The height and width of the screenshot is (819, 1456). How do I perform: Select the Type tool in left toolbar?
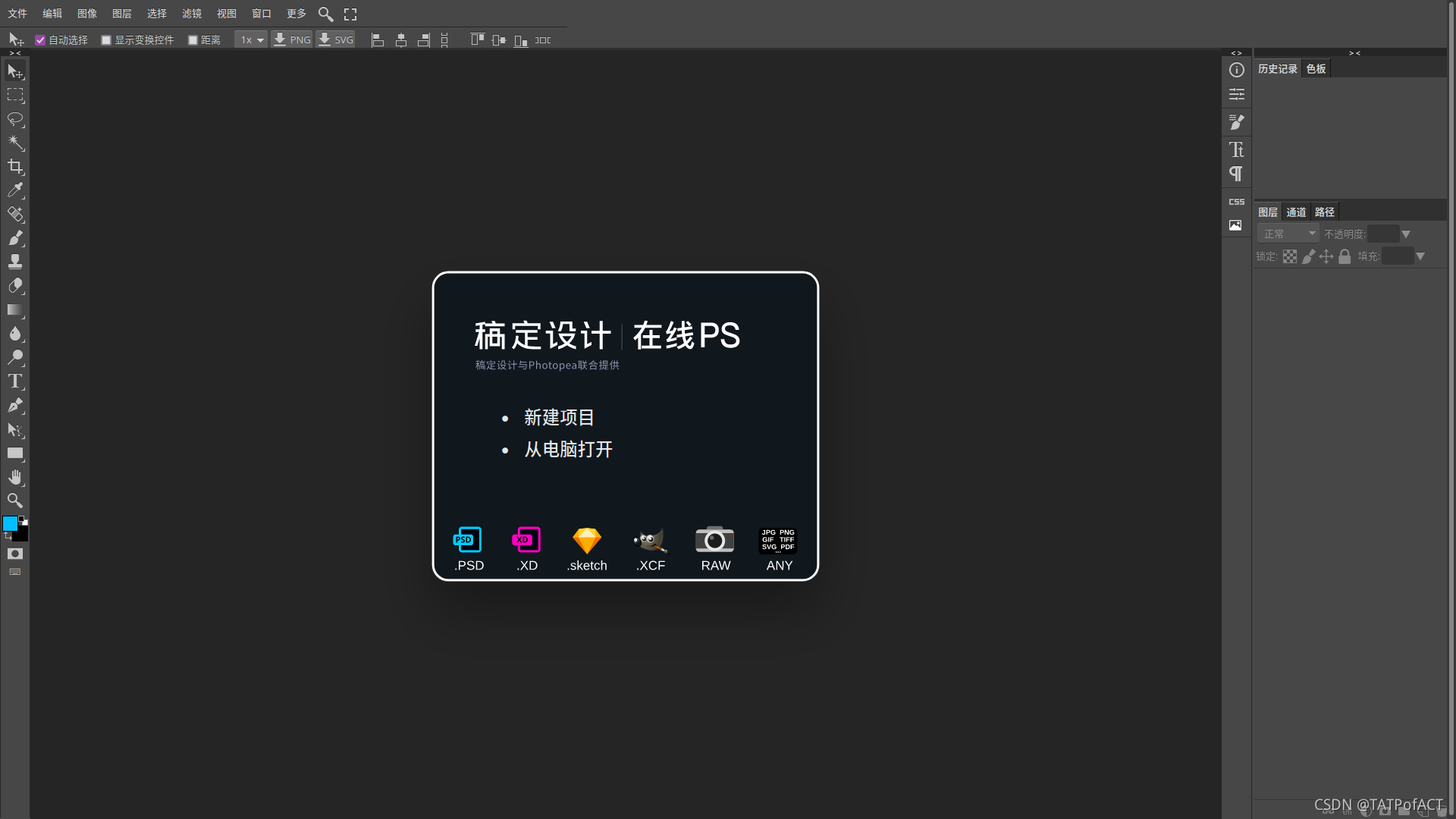pyautogui.click(x=15, y=381)
